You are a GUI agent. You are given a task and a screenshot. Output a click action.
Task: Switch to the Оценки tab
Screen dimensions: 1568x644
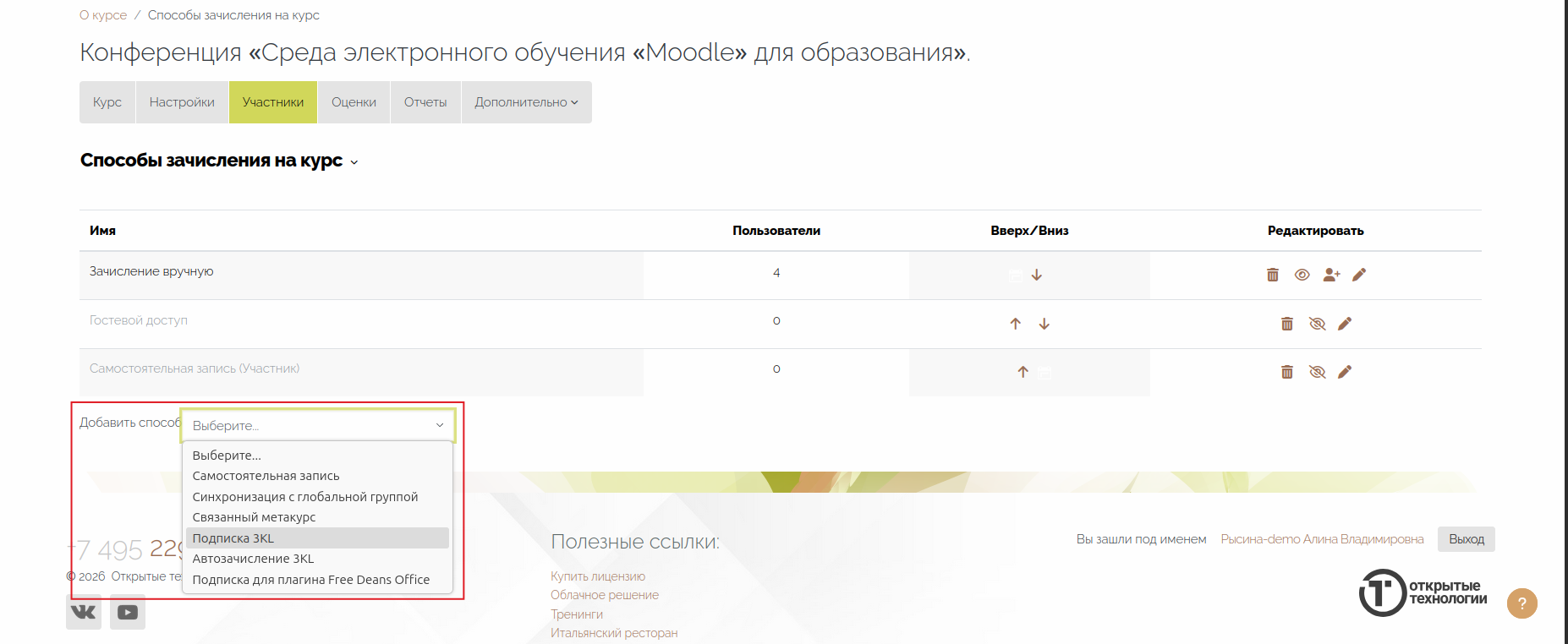(x=354, y=102)
